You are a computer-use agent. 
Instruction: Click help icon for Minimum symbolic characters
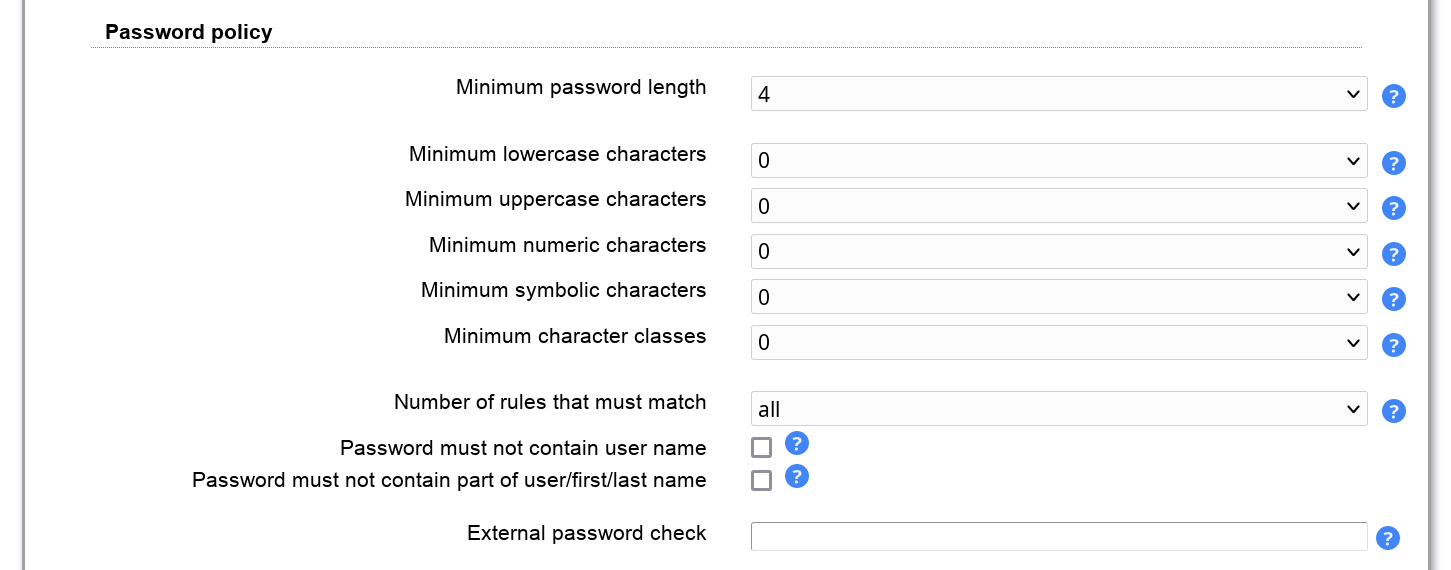click(1393, 299)
